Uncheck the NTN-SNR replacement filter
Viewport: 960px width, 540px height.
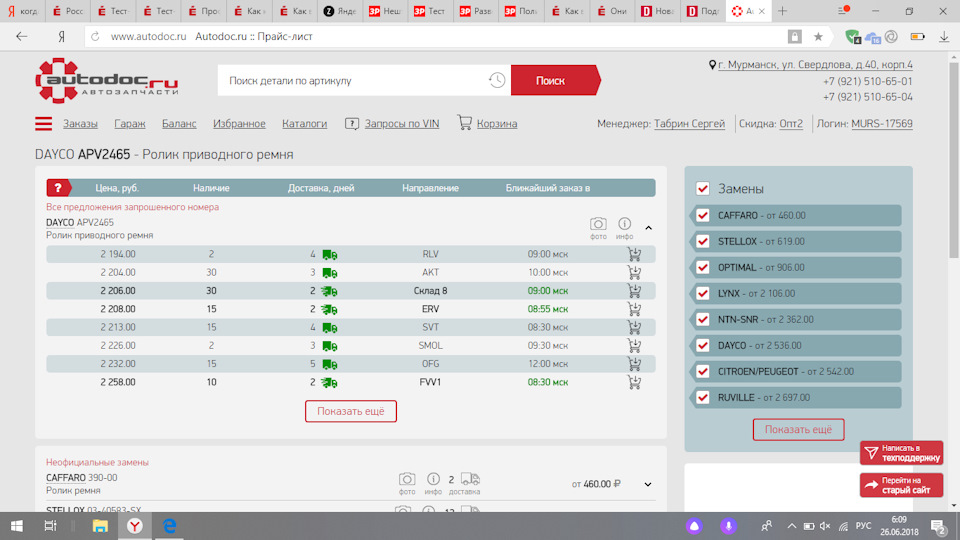[703, 320]
